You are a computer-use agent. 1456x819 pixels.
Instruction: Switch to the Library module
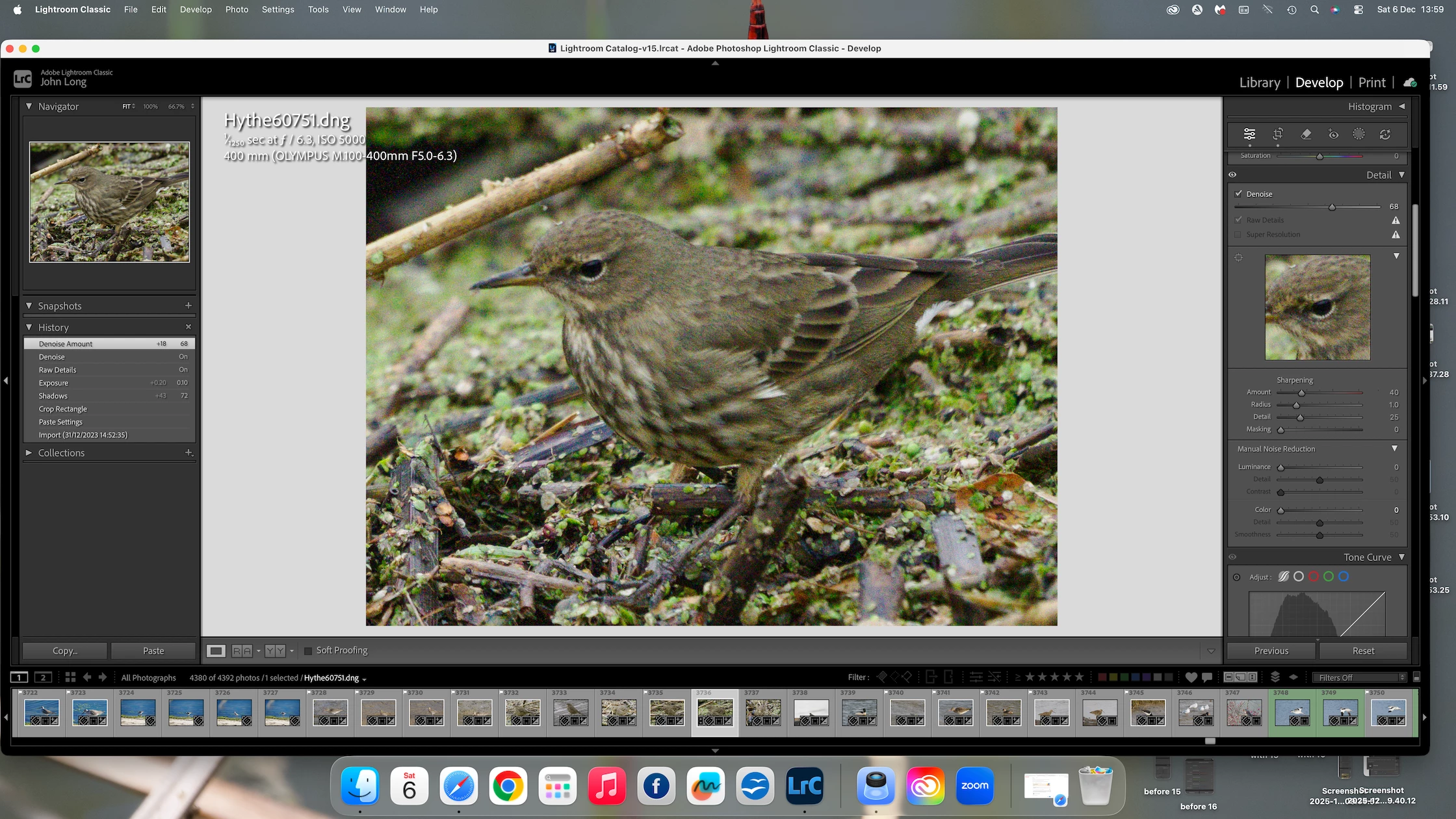tap(1260, 83)
